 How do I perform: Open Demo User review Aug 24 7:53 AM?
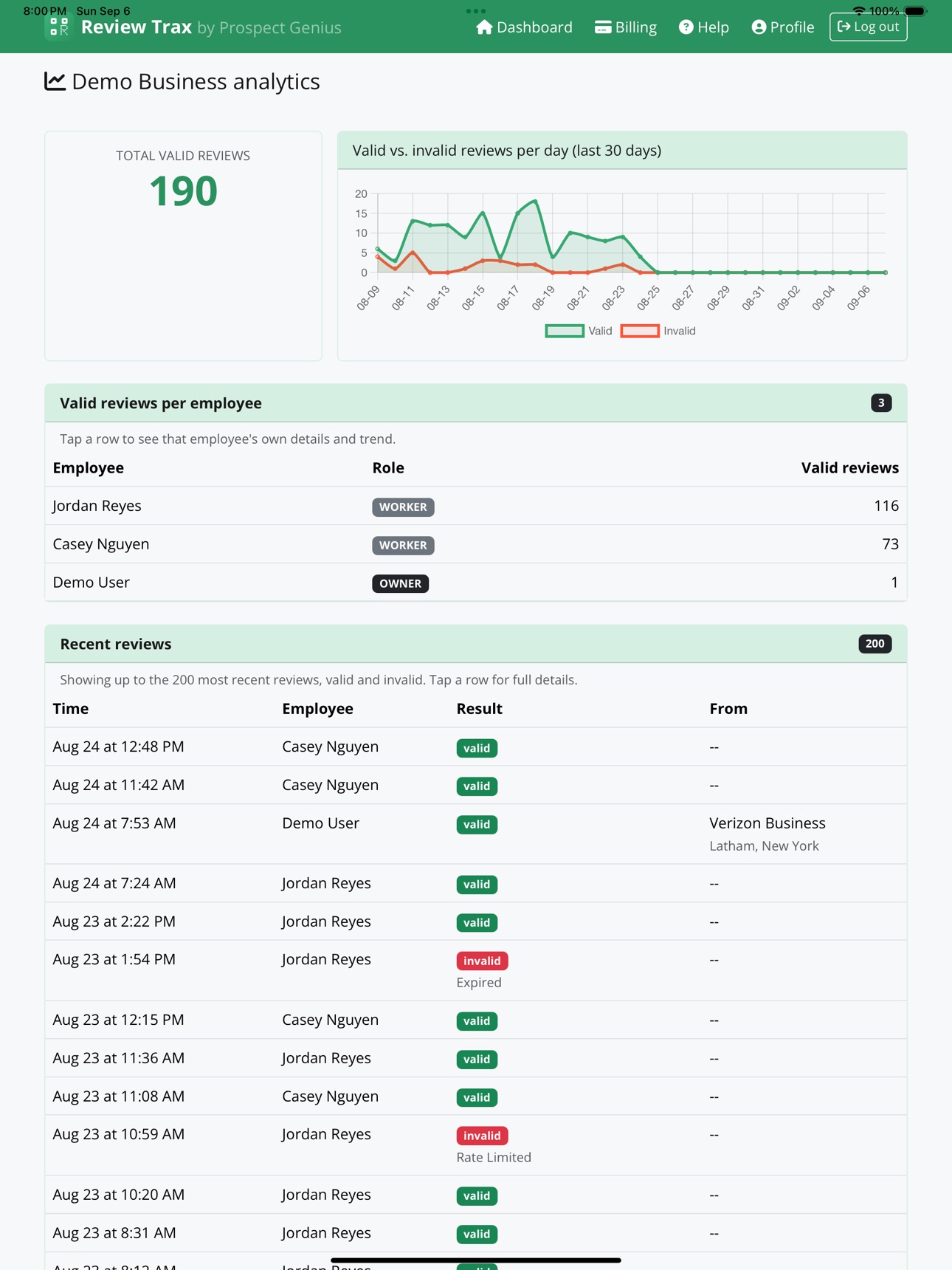(x=476, y=834)
